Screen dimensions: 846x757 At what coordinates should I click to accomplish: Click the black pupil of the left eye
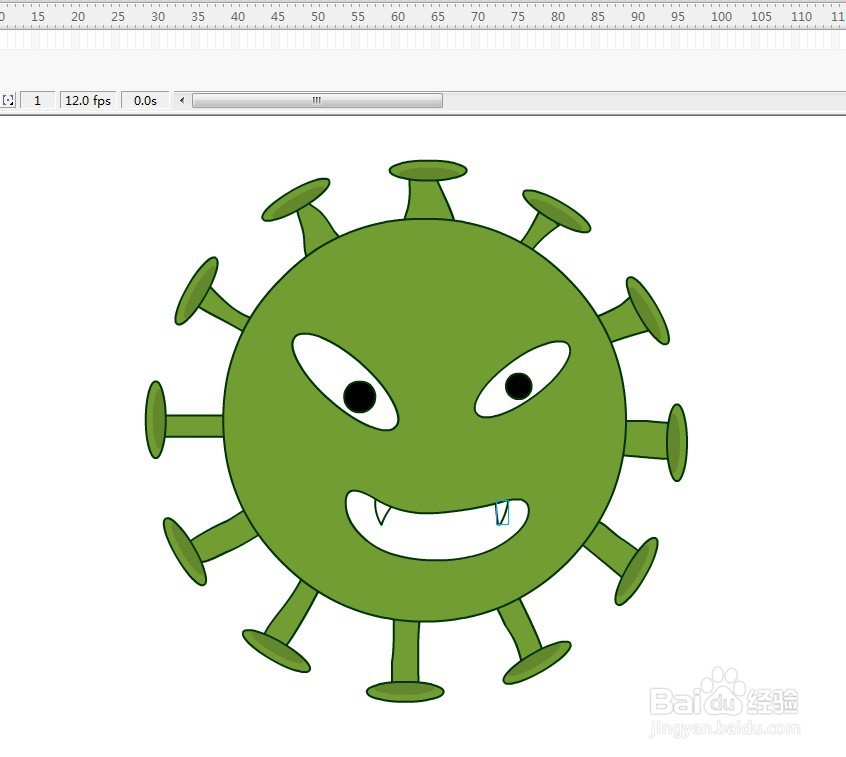coord(360,397)
